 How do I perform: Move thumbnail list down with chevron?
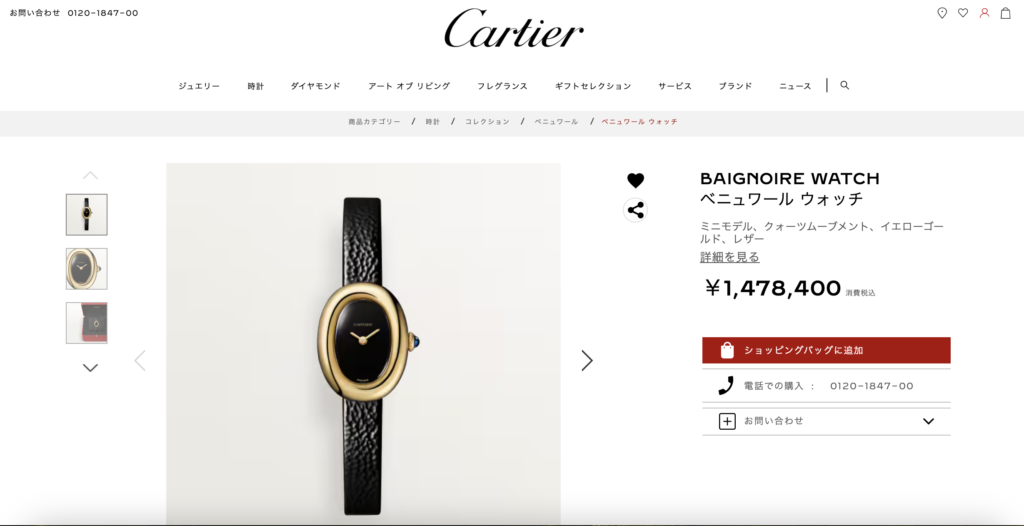pos(90,368)
